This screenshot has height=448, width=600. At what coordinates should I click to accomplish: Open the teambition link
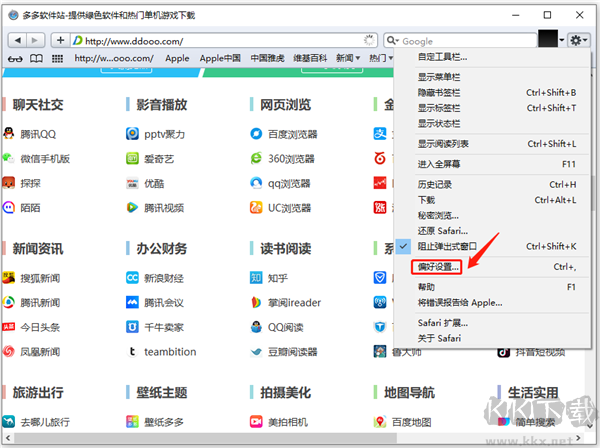click(170, 352)
